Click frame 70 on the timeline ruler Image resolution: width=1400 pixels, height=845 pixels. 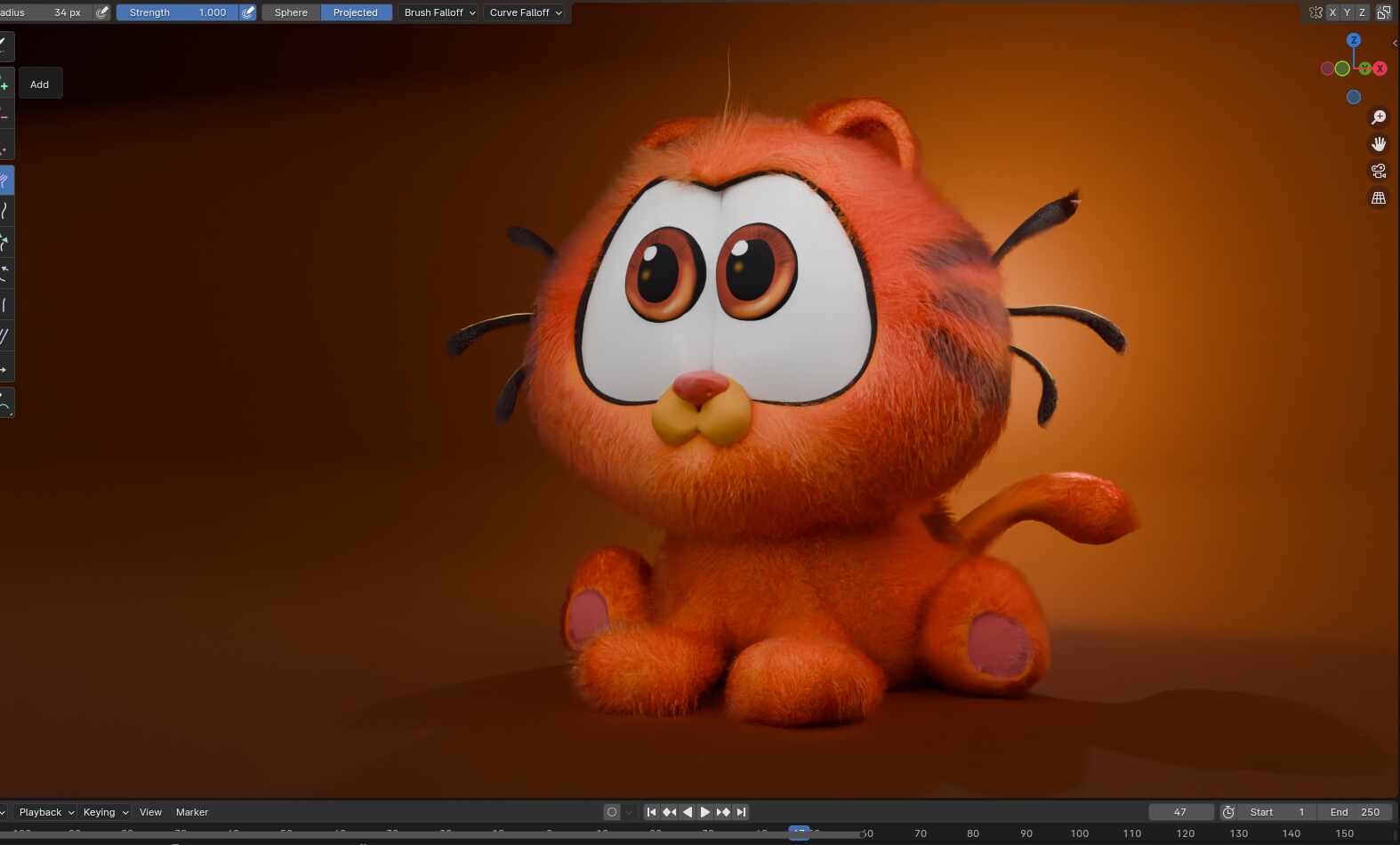click(x=921, y=833)
